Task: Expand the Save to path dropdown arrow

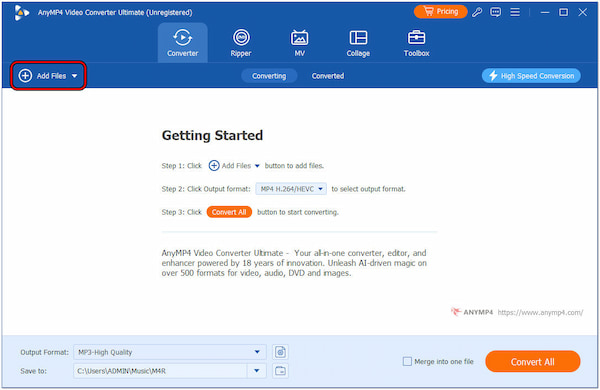Action: point(257,371)
